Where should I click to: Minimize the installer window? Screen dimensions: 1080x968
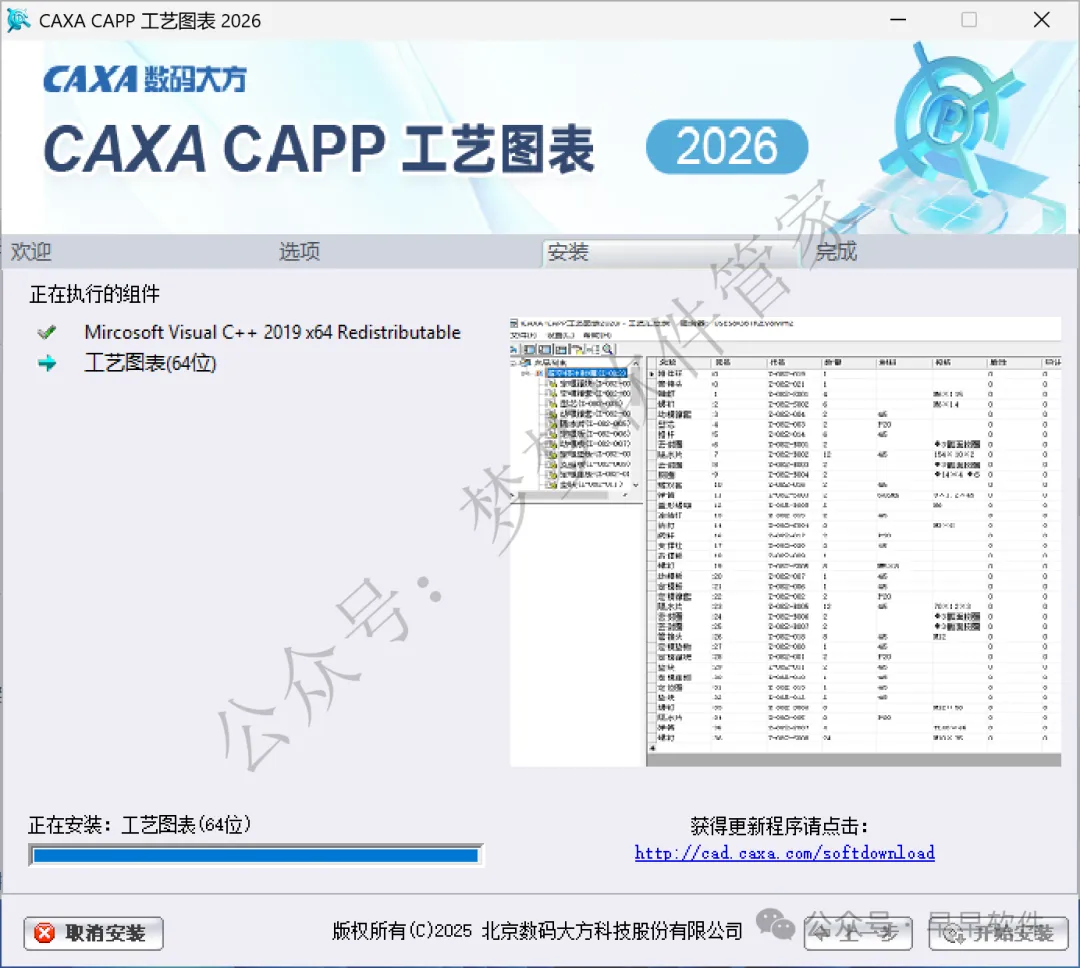tap(898, 20)
